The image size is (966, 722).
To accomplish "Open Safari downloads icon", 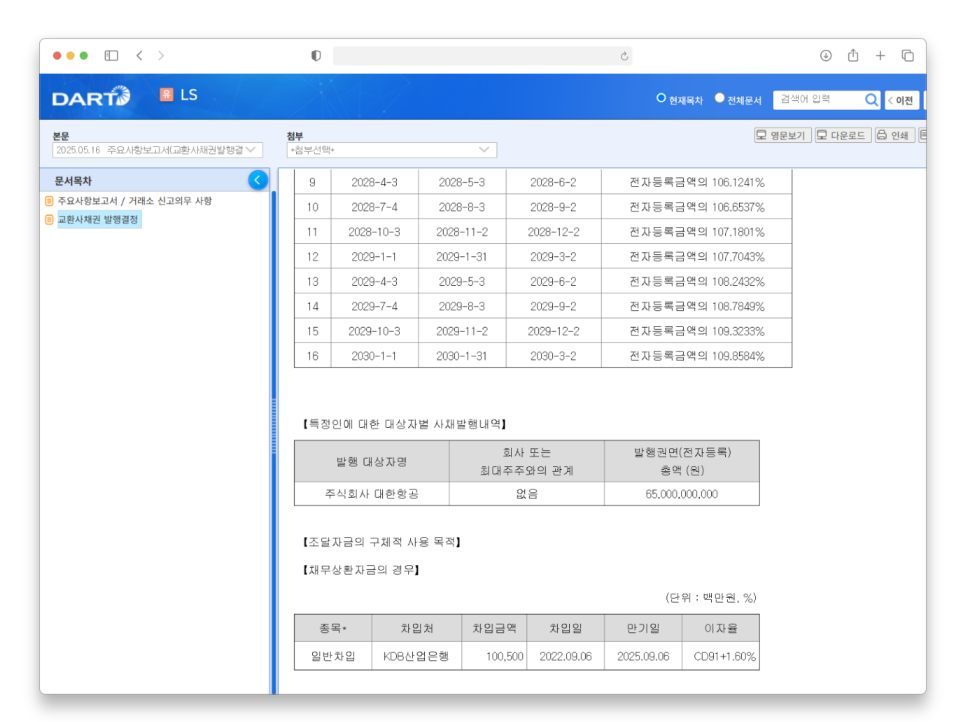I will (x=826, y=55).
